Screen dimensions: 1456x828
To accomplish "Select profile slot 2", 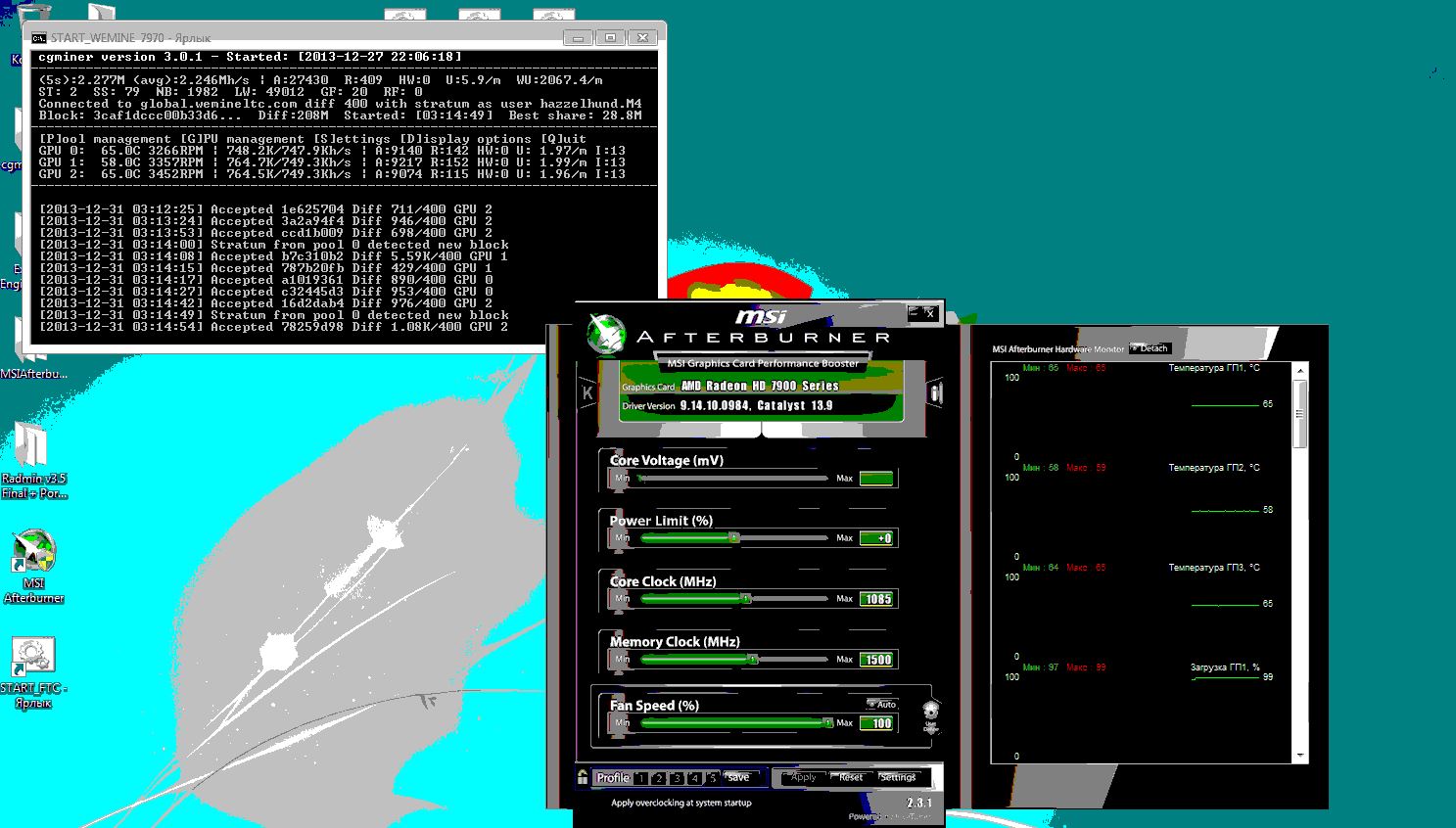I will pos(659,778).
